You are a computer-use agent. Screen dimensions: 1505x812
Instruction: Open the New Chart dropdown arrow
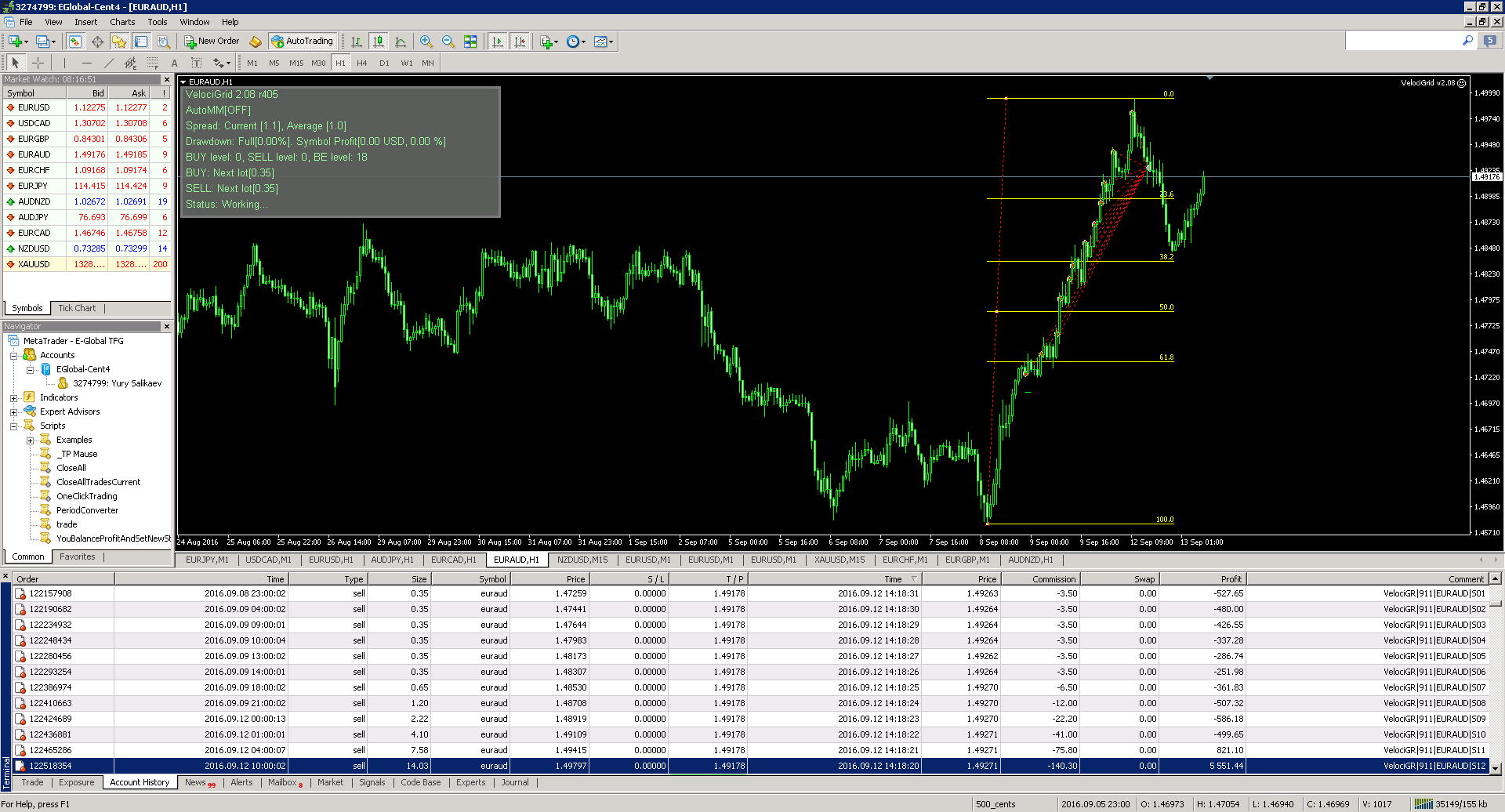(x=26, y=42)
